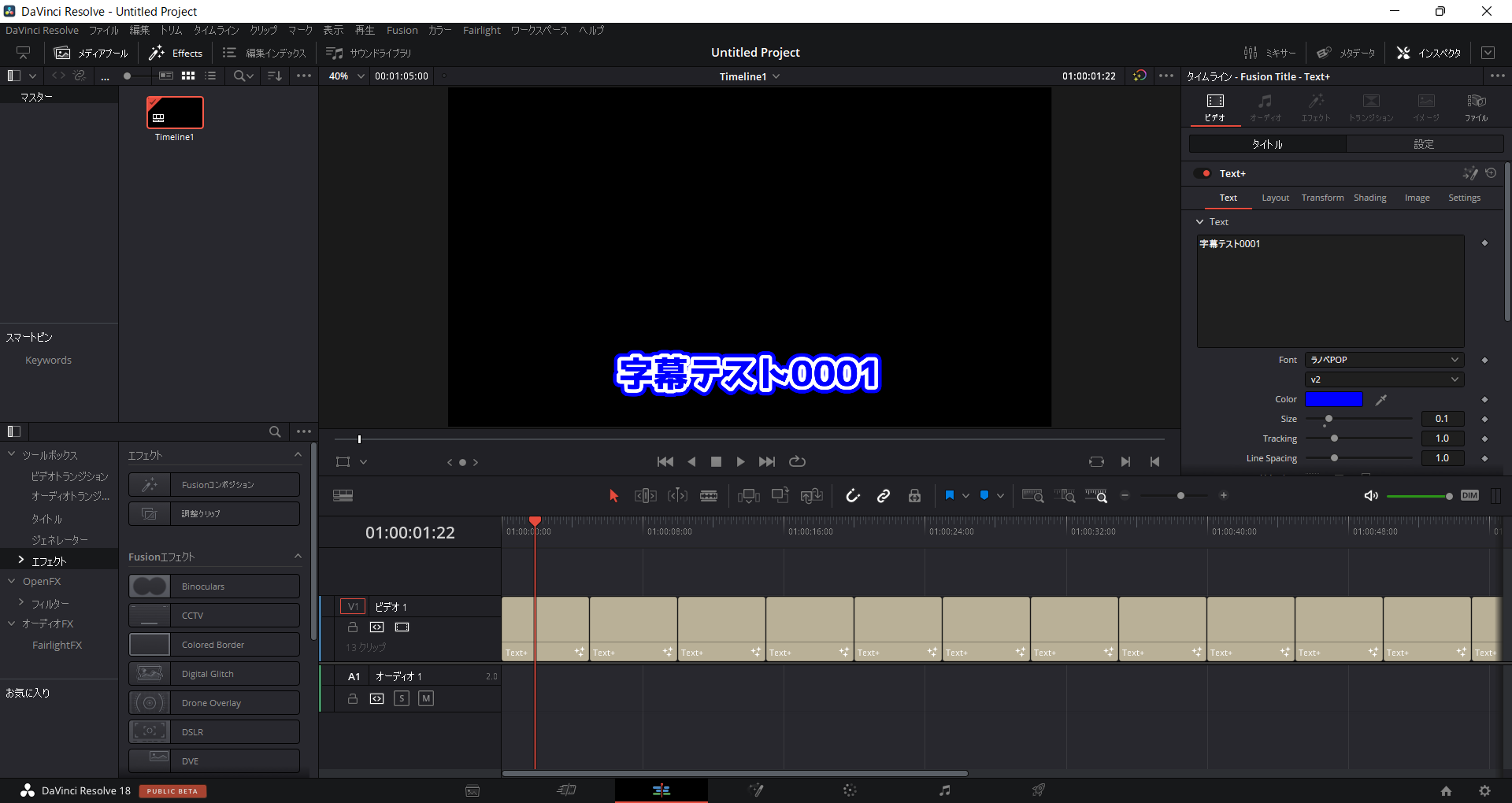Screen dimensions: 1512x803
Task: Open the 編集インデックス panel
Action: (x=265, y=54)
